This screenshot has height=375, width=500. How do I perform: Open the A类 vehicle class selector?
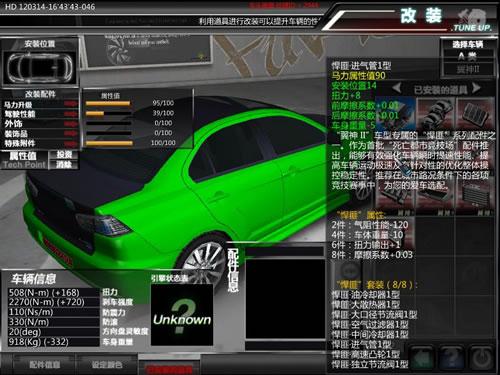467,57
